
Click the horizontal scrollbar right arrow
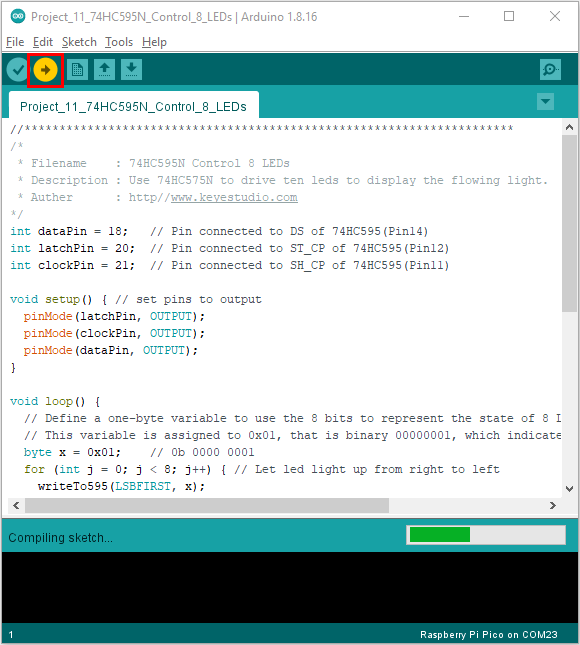(553, 505)
